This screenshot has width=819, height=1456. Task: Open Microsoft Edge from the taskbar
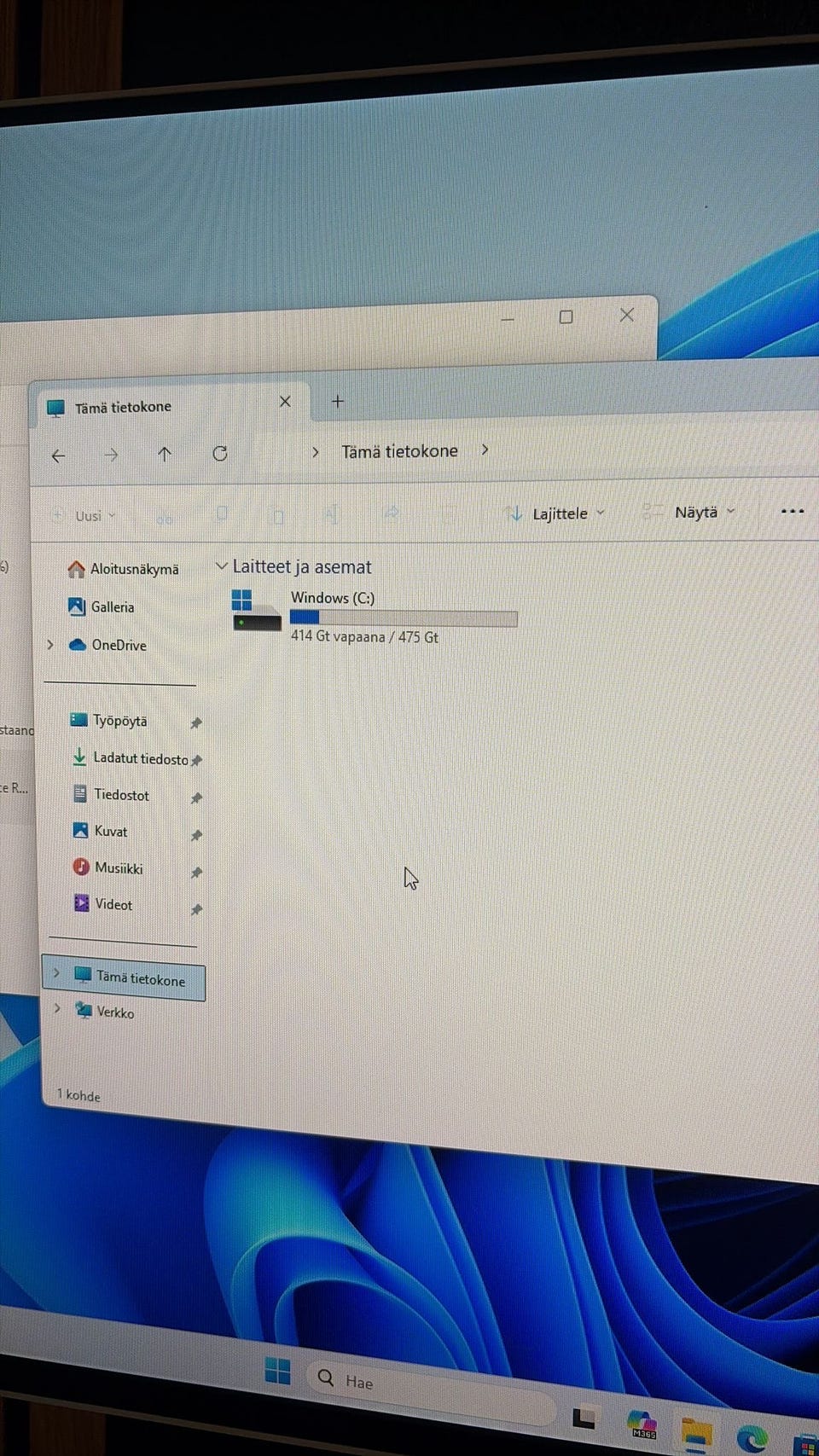[x=751, y=1439]
